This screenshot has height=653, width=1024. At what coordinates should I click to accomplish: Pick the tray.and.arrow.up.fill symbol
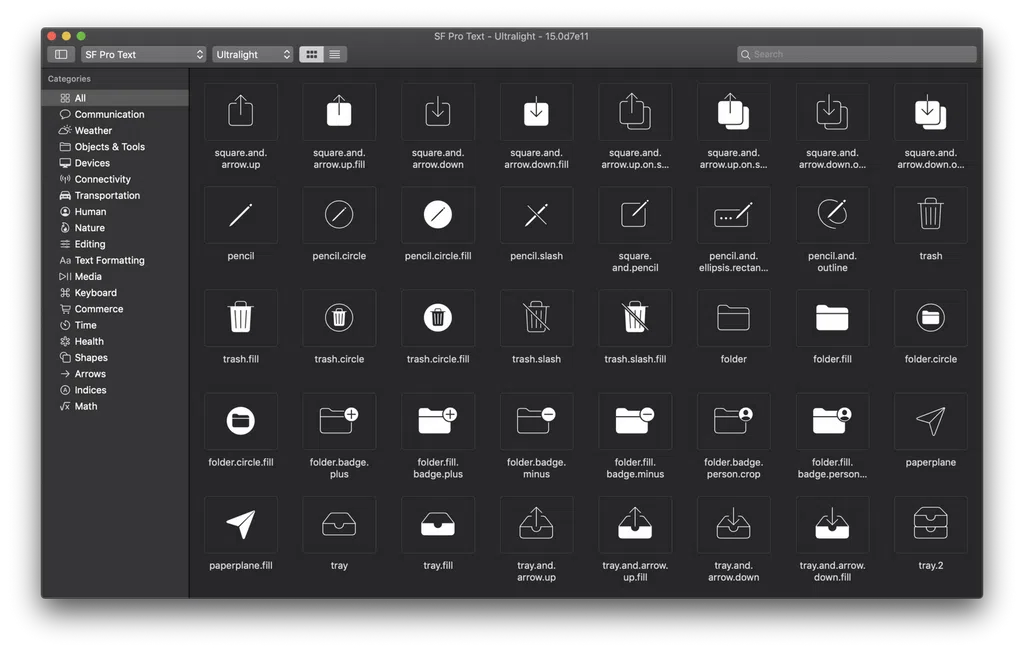(635, 524)
